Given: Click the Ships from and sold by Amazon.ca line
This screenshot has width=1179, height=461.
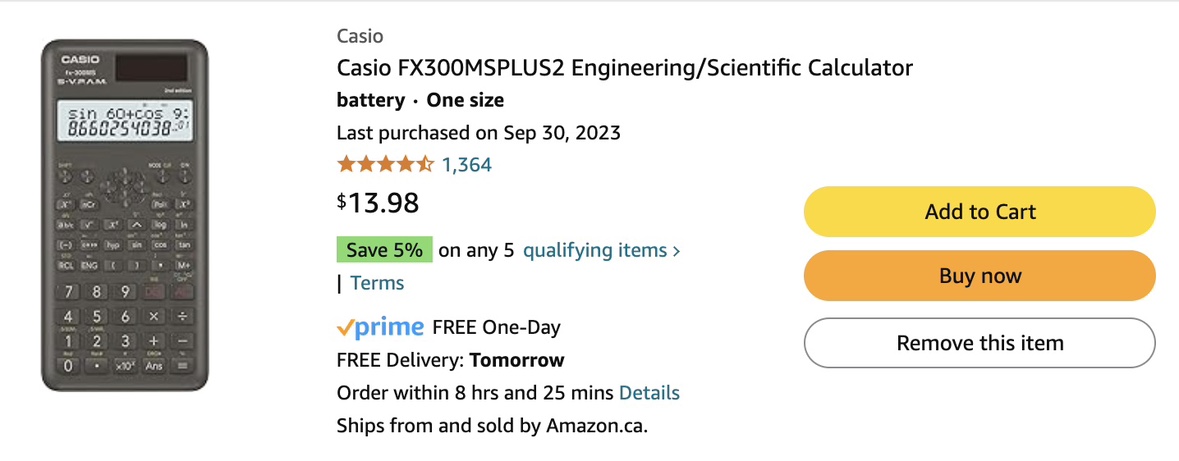Looking at the screenshot, I should [x=492, y=426].
